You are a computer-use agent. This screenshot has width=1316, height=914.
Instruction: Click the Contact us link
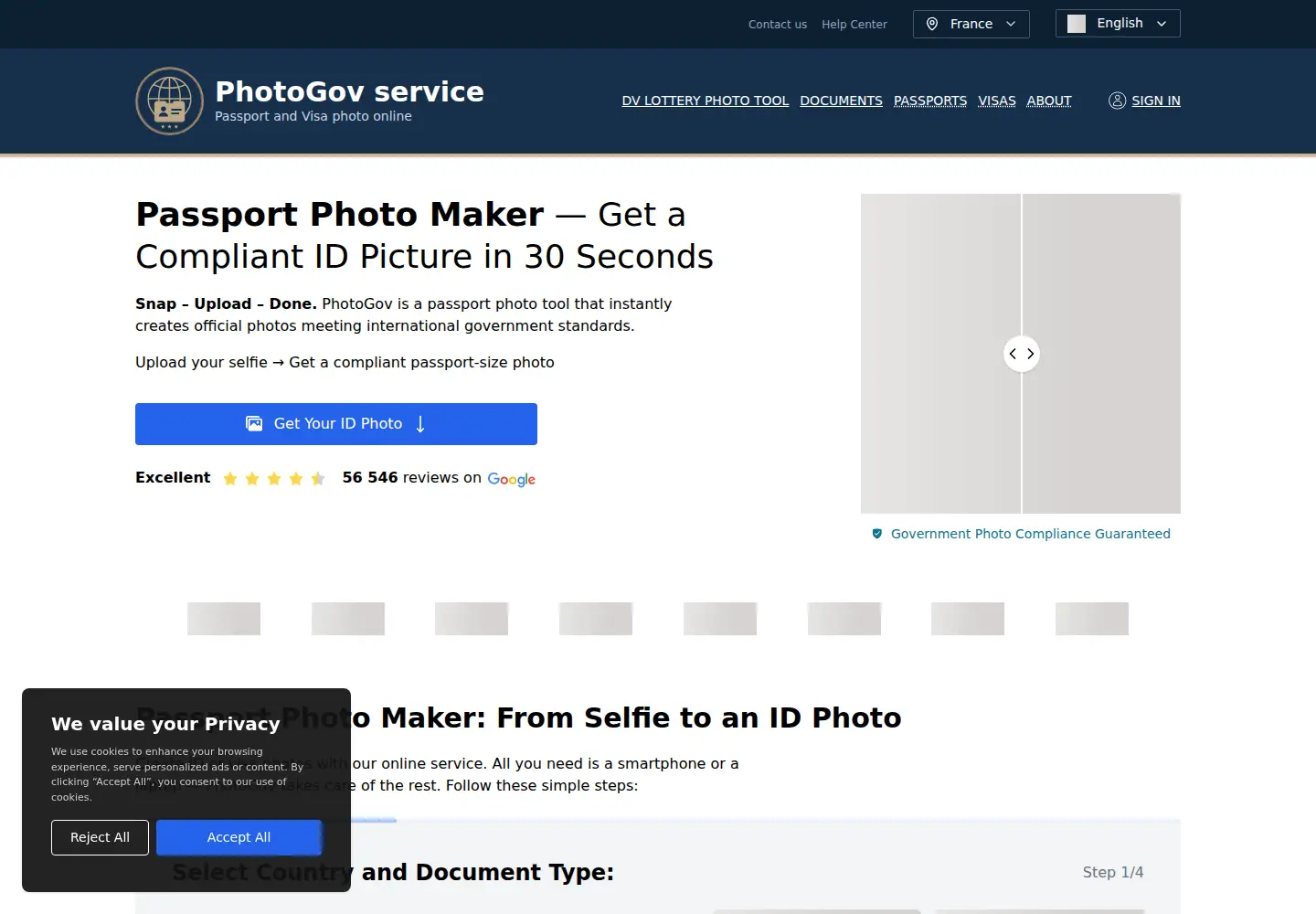pos(777,25)
